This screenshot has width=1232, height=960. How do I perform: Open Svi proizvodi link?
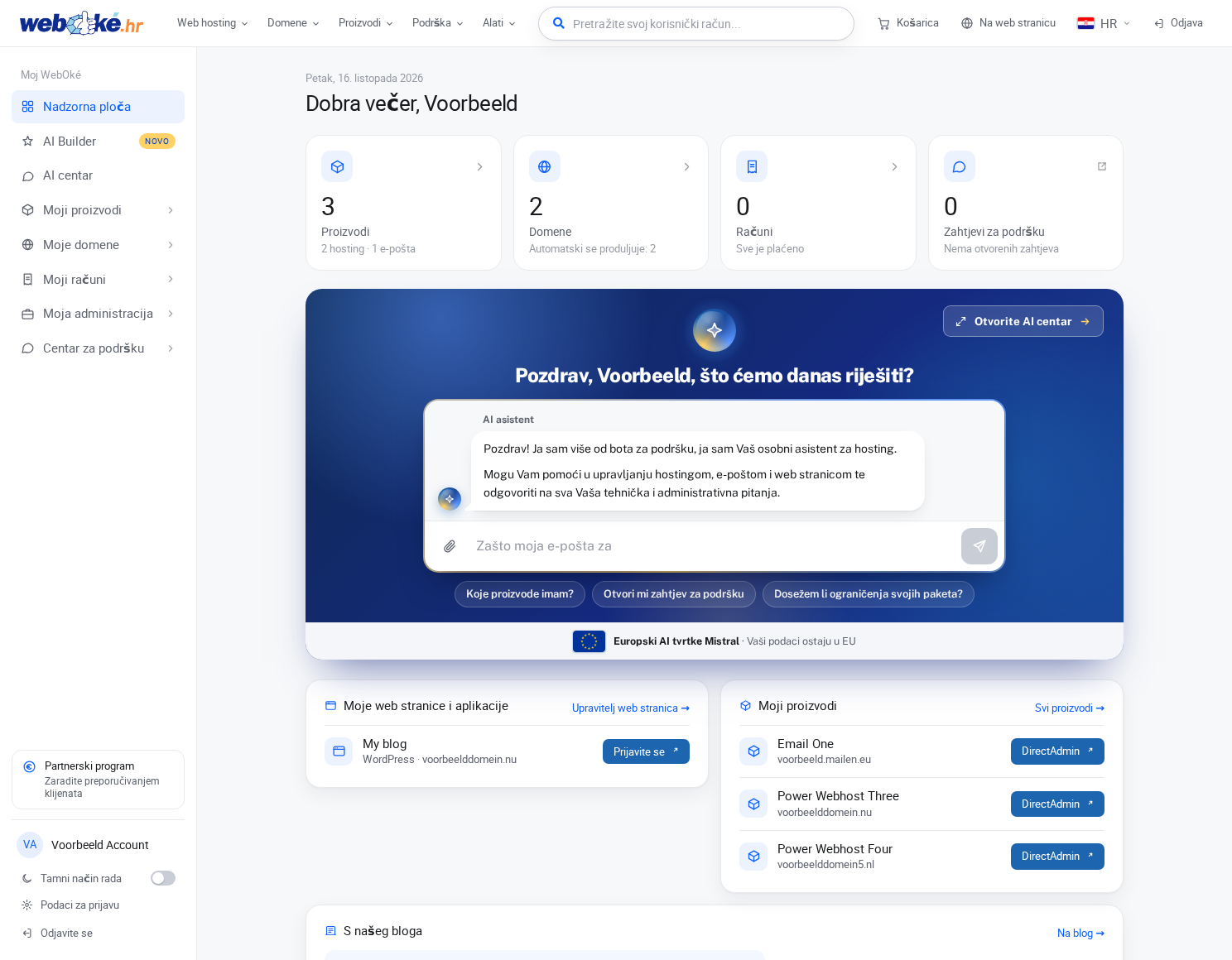pos(1070,708)
